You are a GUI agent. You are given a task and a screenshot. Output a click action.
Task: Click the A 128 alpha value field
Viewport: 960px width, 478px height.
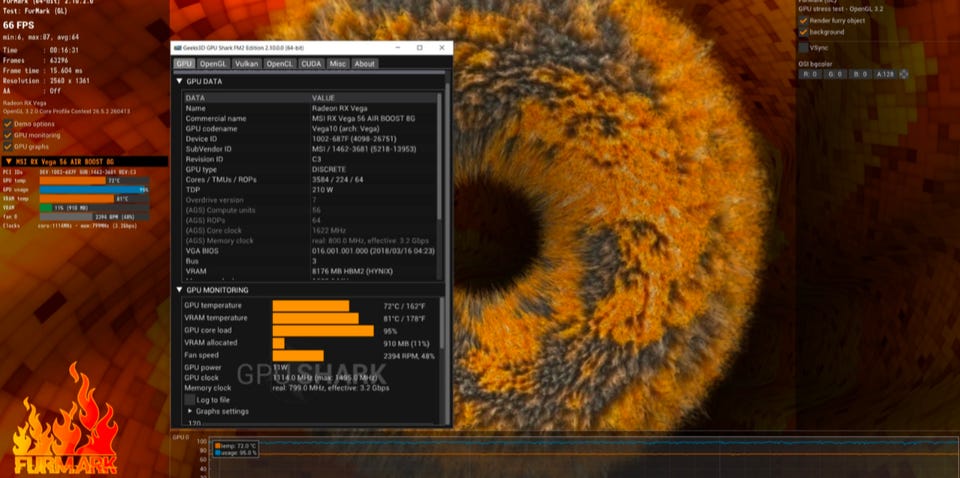[x=884, y=74]
